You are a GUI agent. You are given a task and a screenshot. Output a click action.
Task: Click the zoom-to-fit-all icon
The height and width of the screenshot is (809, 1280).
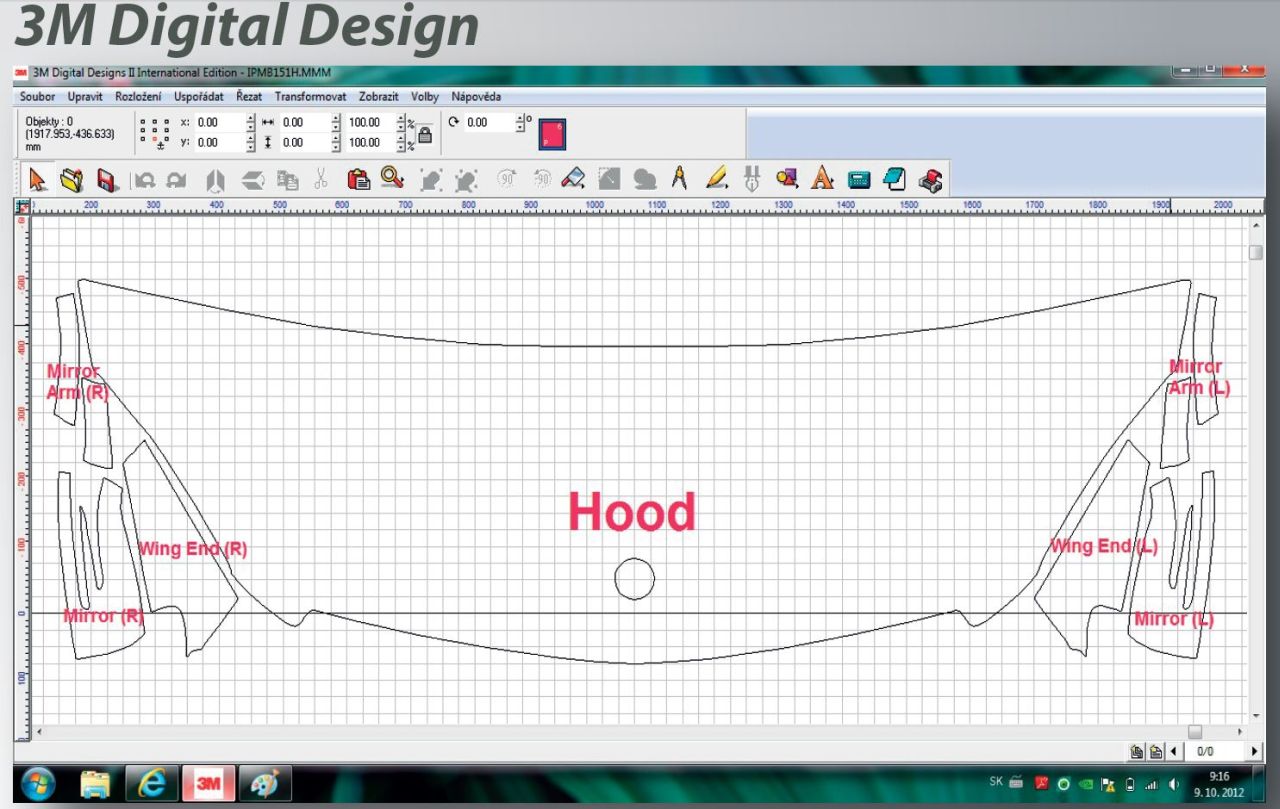[x=465, y=181]
